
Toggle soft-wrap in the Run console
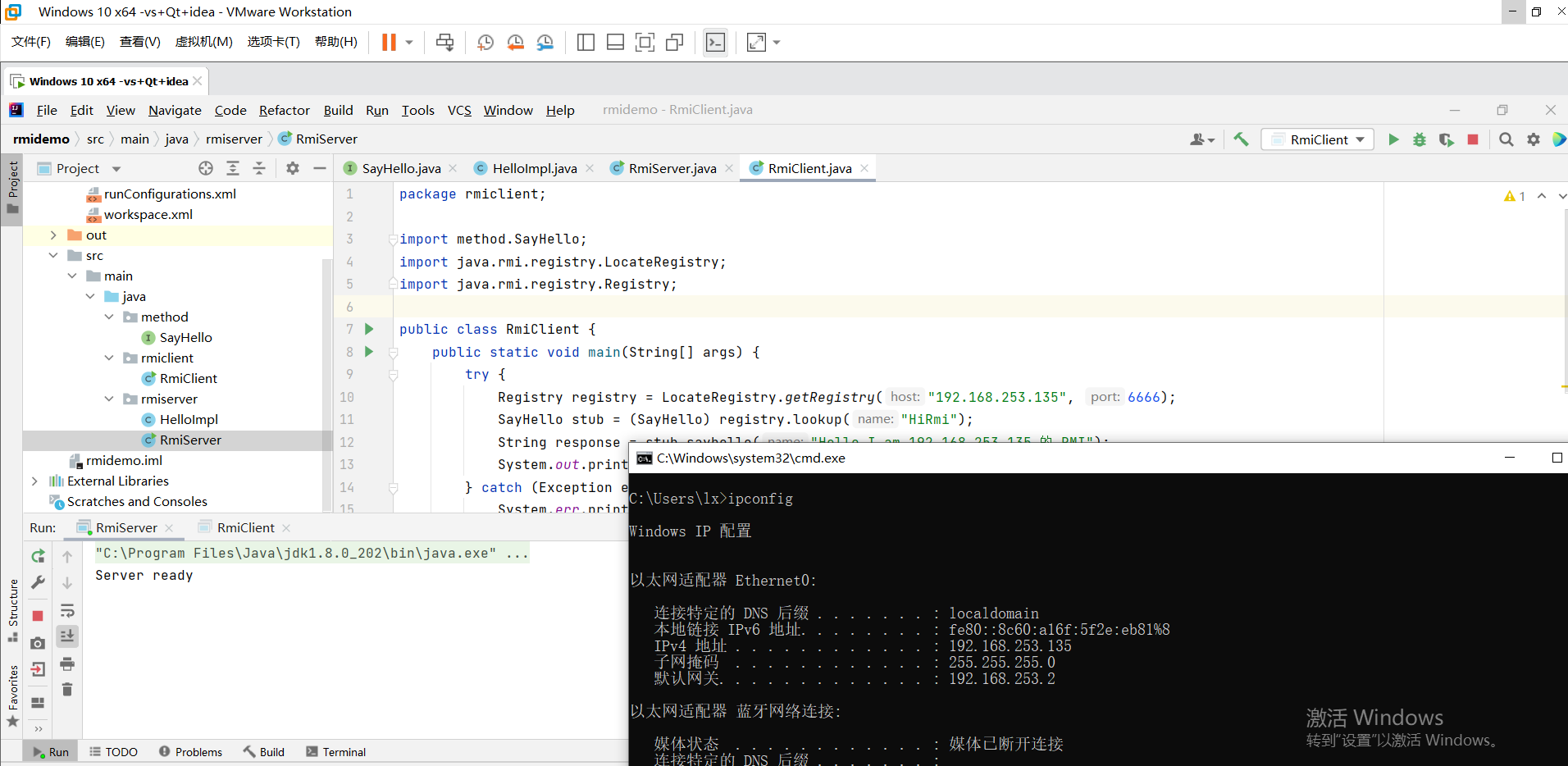67,611
